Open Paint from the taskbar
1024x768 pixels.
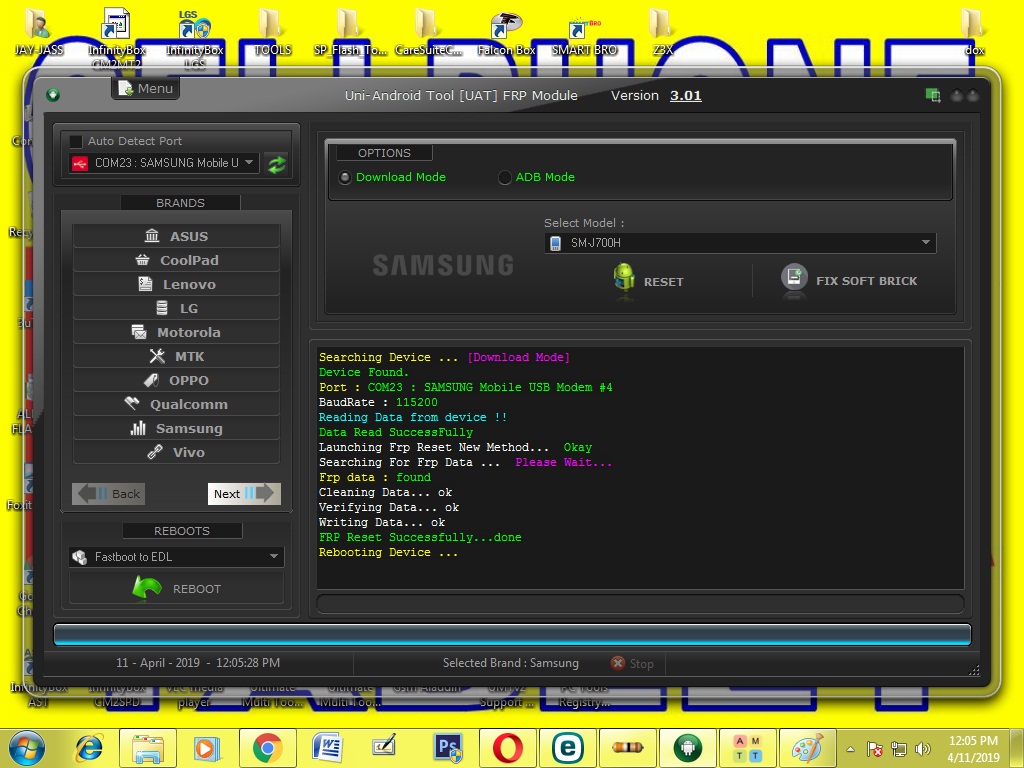click(808, 748)
